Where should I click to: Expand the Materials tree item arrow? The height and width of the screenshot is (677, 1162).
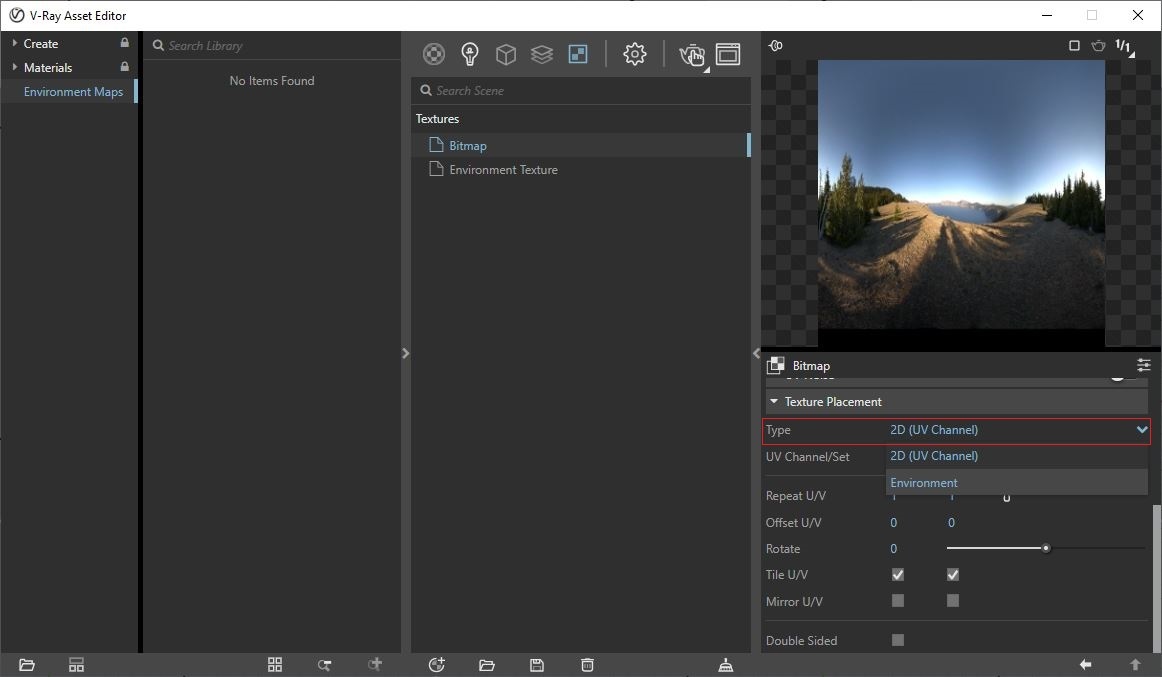(14, 67)
